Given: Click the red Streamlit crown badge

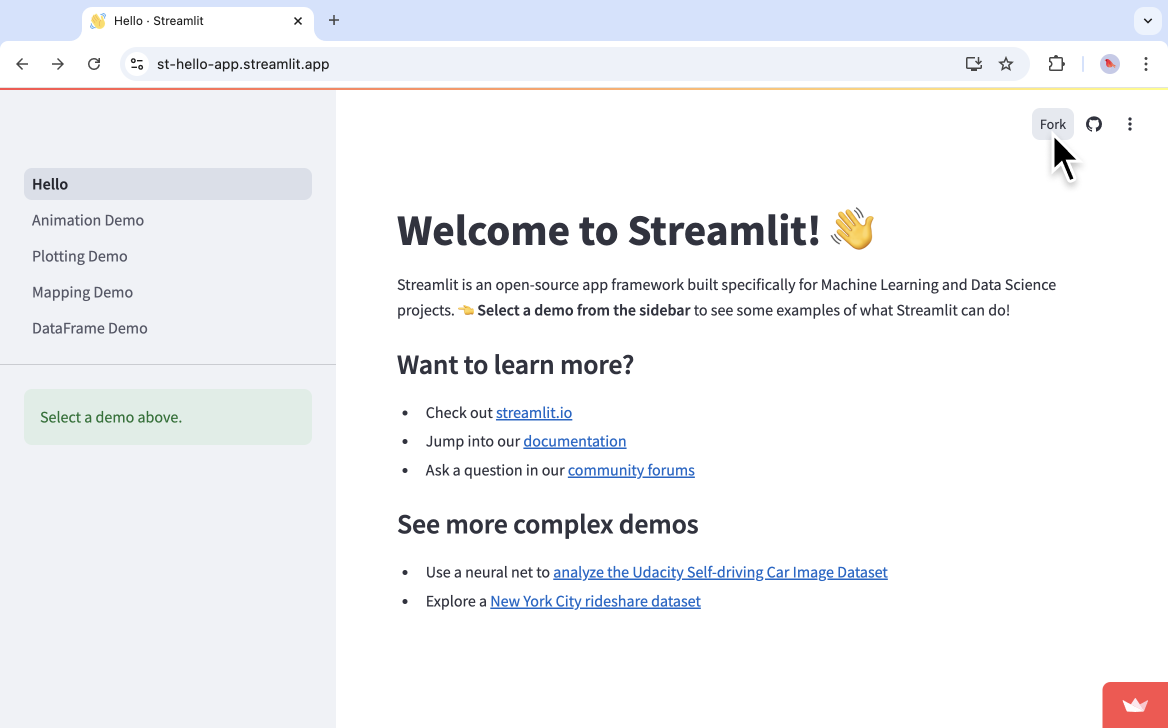Looking at the screenshot, I should pyautogui.click(x=1135, y=705).
